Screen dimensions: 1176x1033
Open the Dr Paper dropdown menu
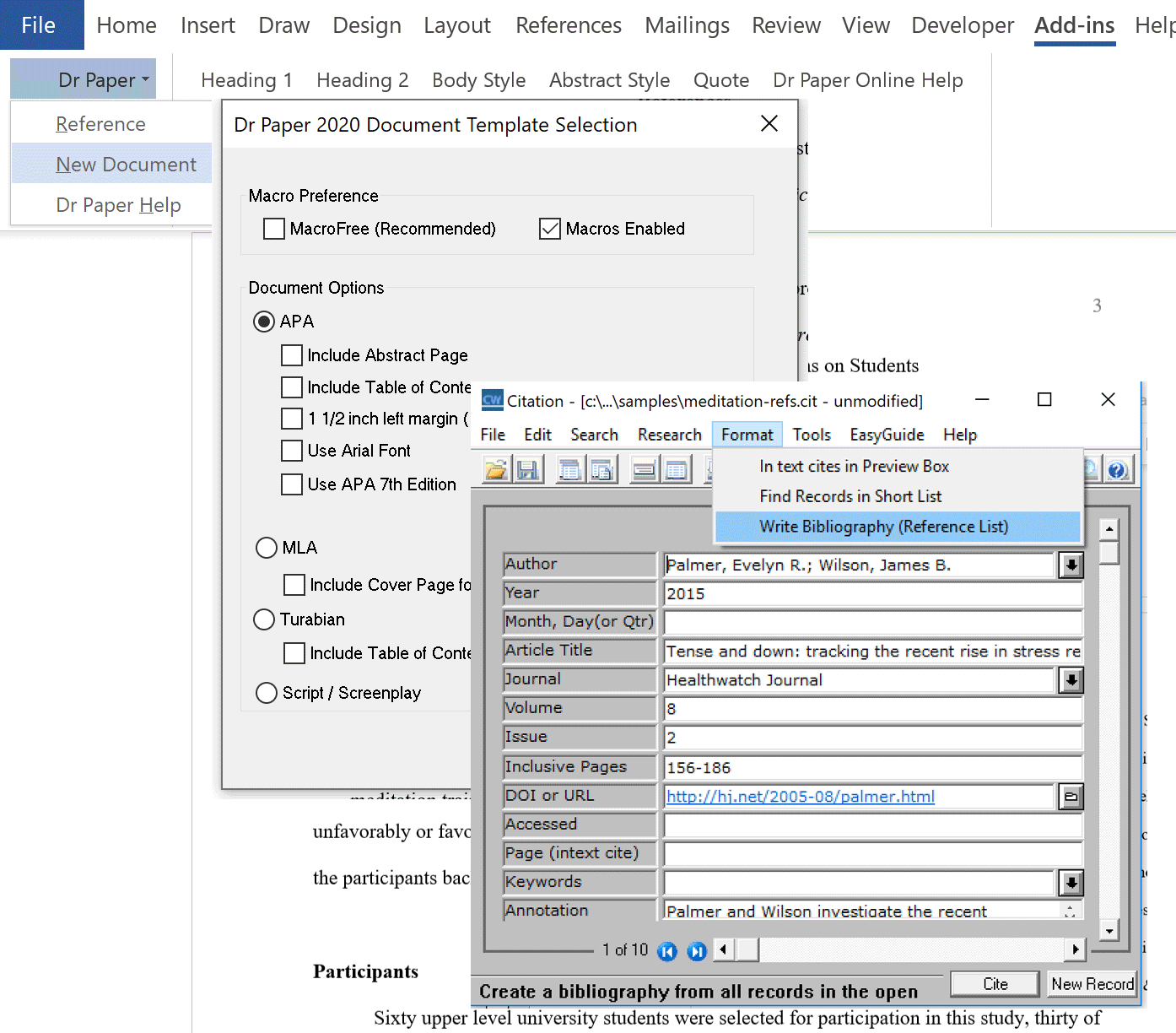[104, 80]
